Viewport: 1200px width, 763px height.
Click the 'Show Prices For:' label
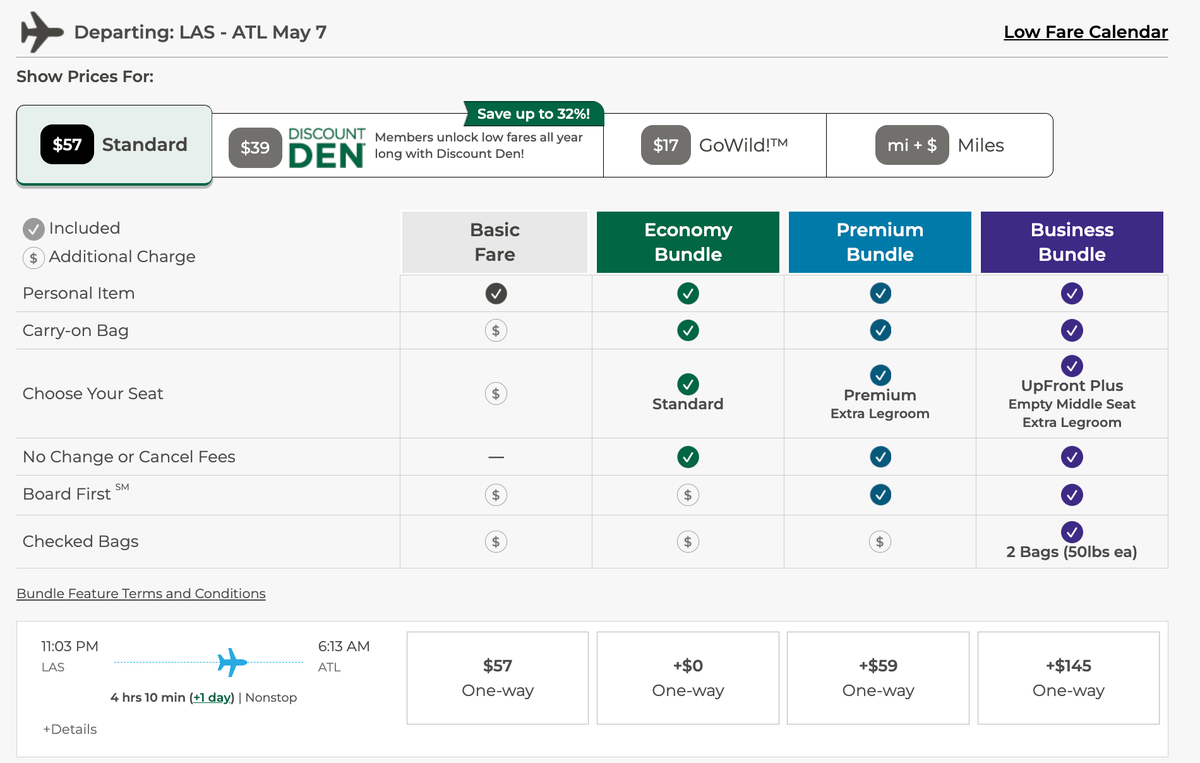85,76
